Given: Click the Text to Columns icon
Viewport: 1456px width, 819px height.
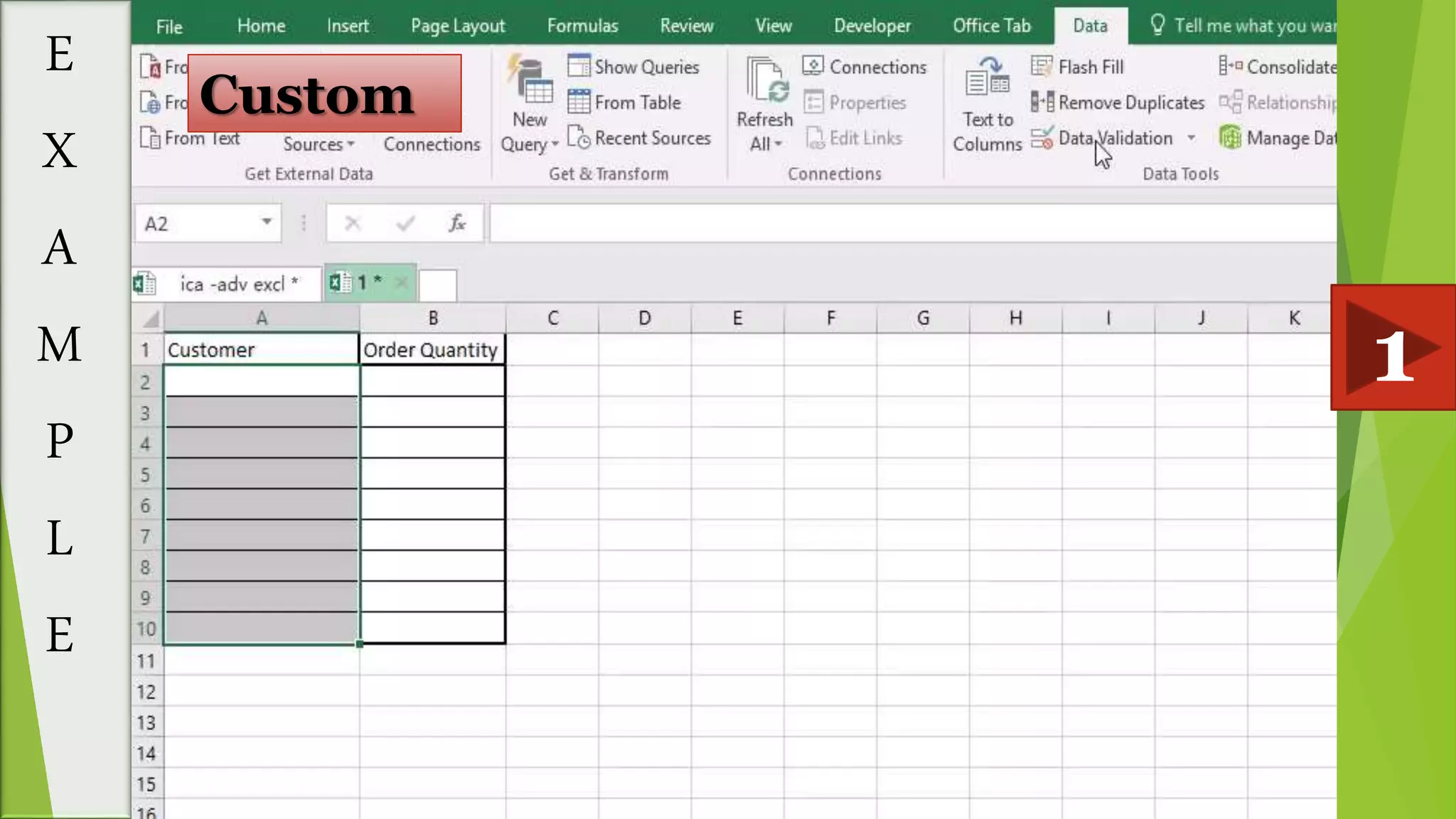Looking at the screenshot, I should 987,77.
